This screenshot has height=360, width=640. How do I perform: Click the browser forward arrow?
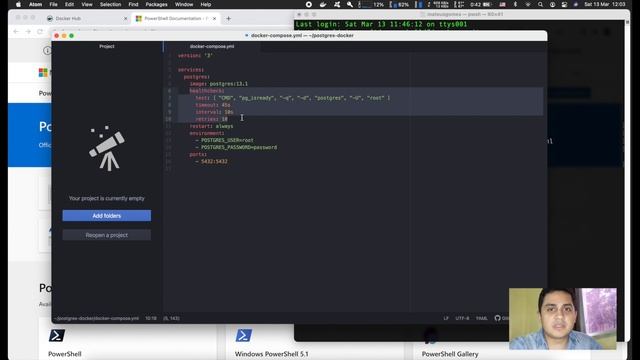click(28, 31)
